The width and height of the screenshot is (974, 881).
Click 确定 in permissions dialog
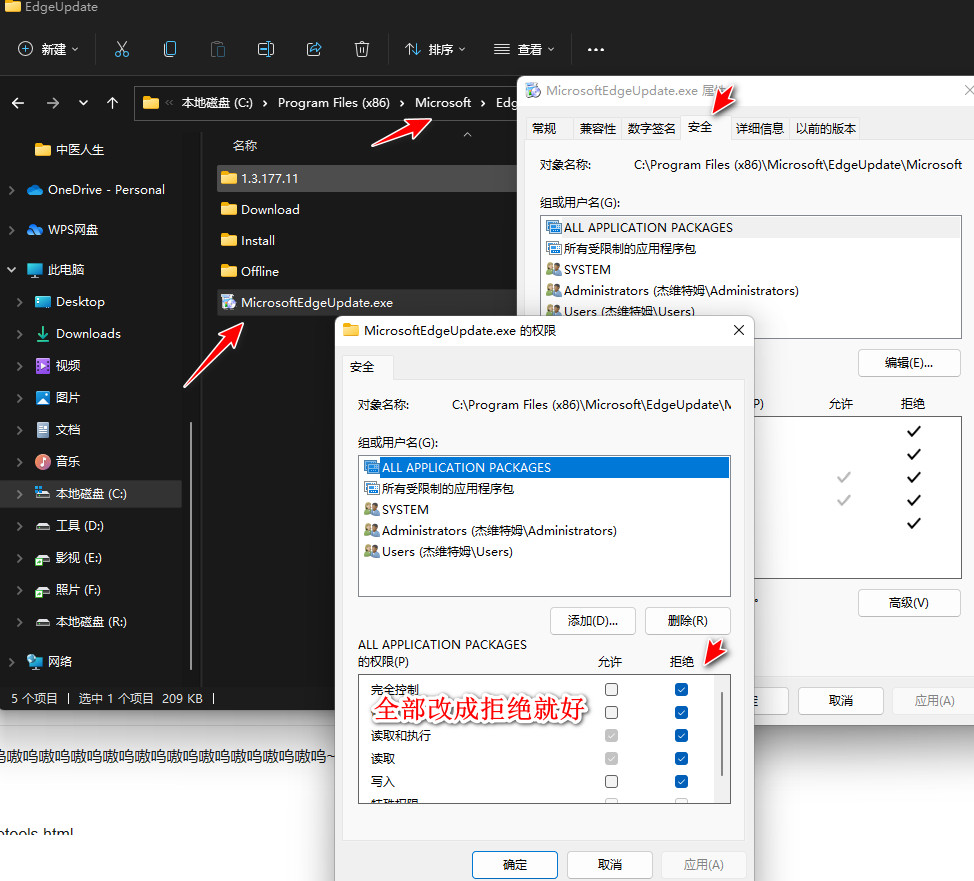(x=515, y=865)
